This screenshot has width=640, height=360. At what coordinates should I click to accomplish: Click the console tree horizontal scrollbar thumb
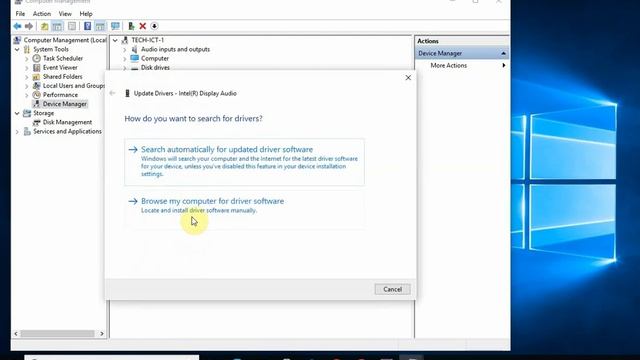pos(58,333)
